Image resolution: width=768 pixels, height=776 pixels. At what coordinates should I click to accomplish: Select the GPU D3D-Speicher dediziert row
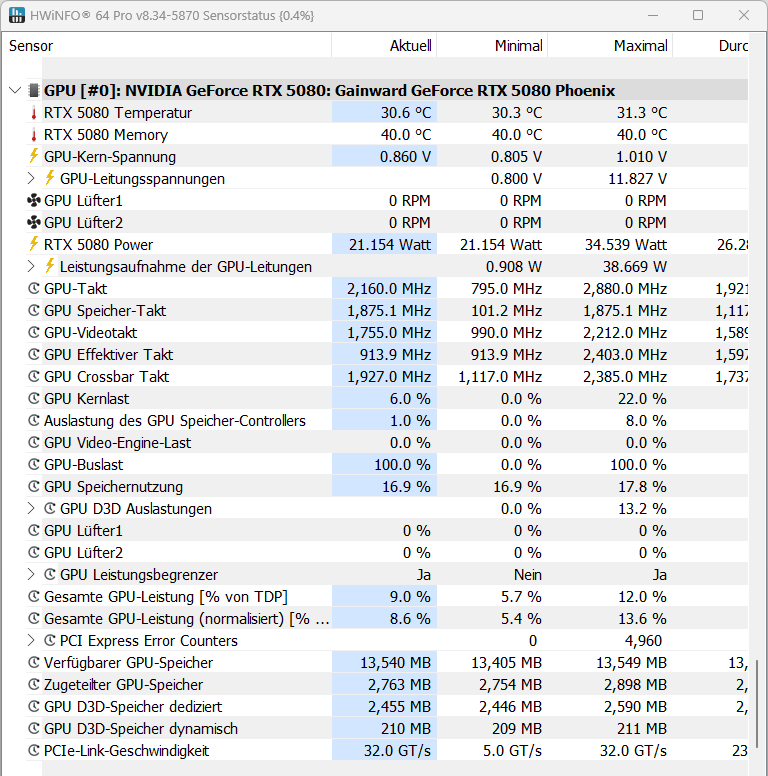[387, 707]
